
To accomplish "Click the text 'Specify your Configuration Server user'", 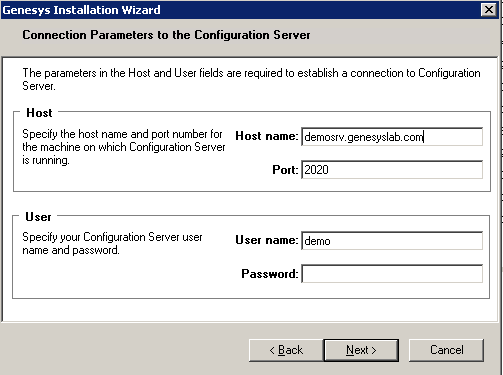I will click(112, 237).
